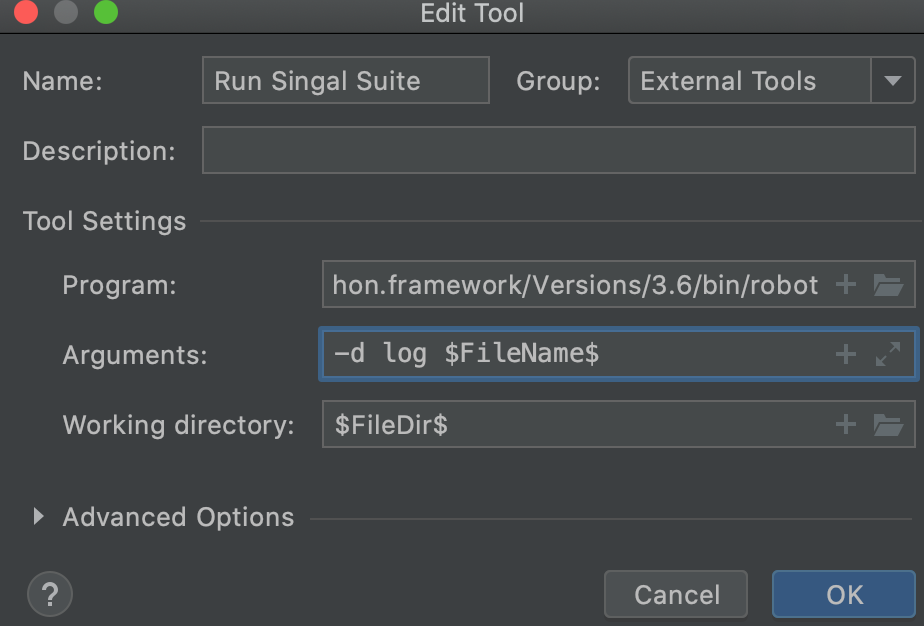
Task: Expand the Advanced Options section
Action: pos(39,517)
